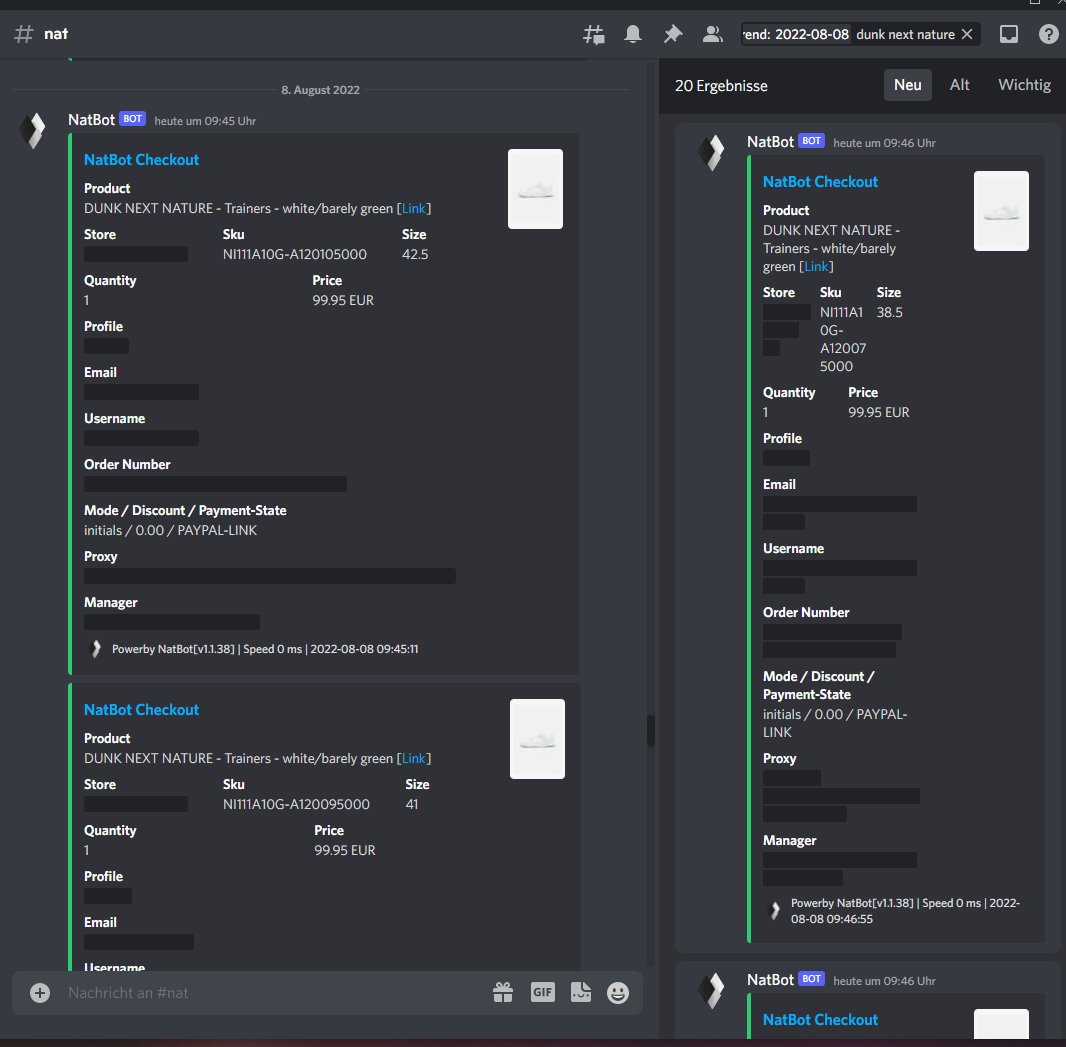
Task: Click the #nat channel hashtag icon
Action: click(x=22, y=33)
